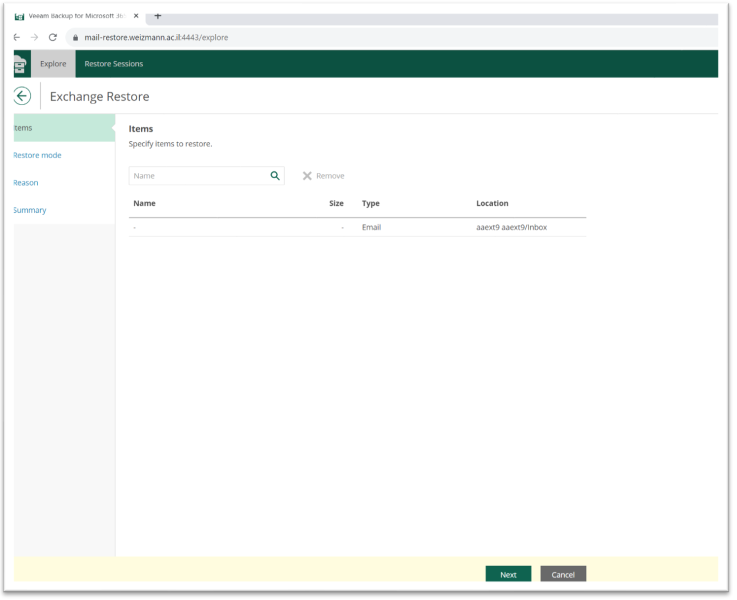Click Remove above the items table
The width and height of the screenshot is (737, 600).
click(x=323, y=176)
